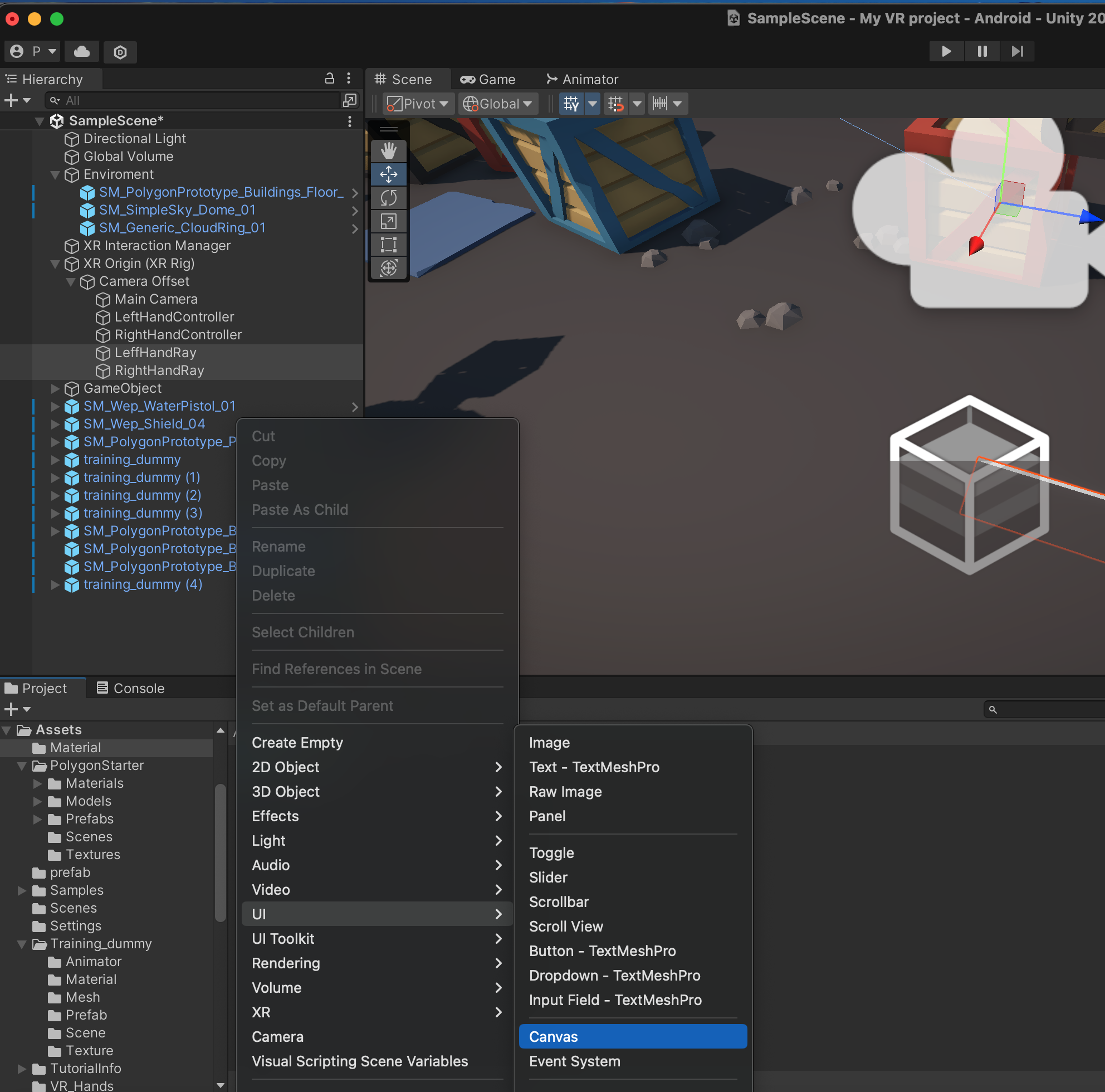Viewport: 1105px width, 1092px height.
Task: Switch to the Game tab
Action: point(488,80)
